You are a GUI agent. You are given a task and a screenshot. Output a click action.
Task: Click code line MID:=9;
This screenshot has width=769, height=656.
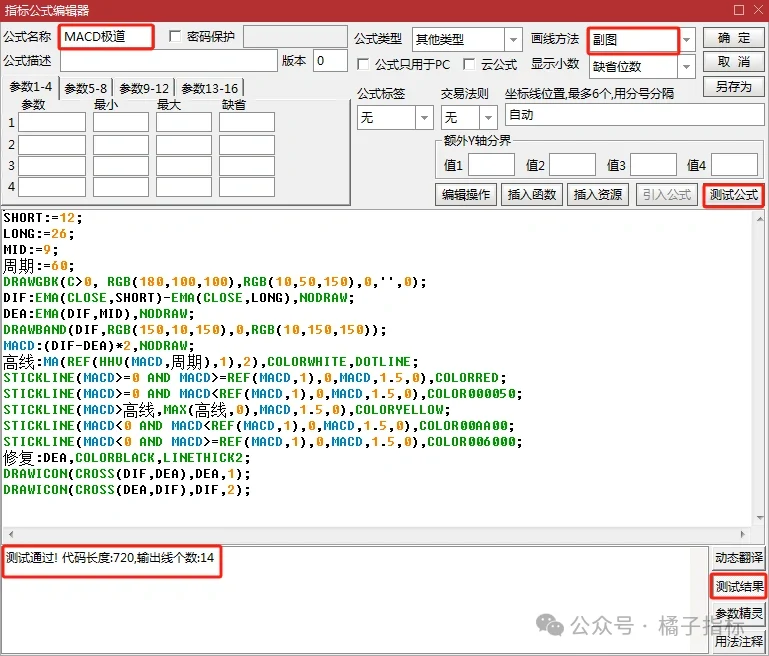pyautogui.click(x=31, y=250)
